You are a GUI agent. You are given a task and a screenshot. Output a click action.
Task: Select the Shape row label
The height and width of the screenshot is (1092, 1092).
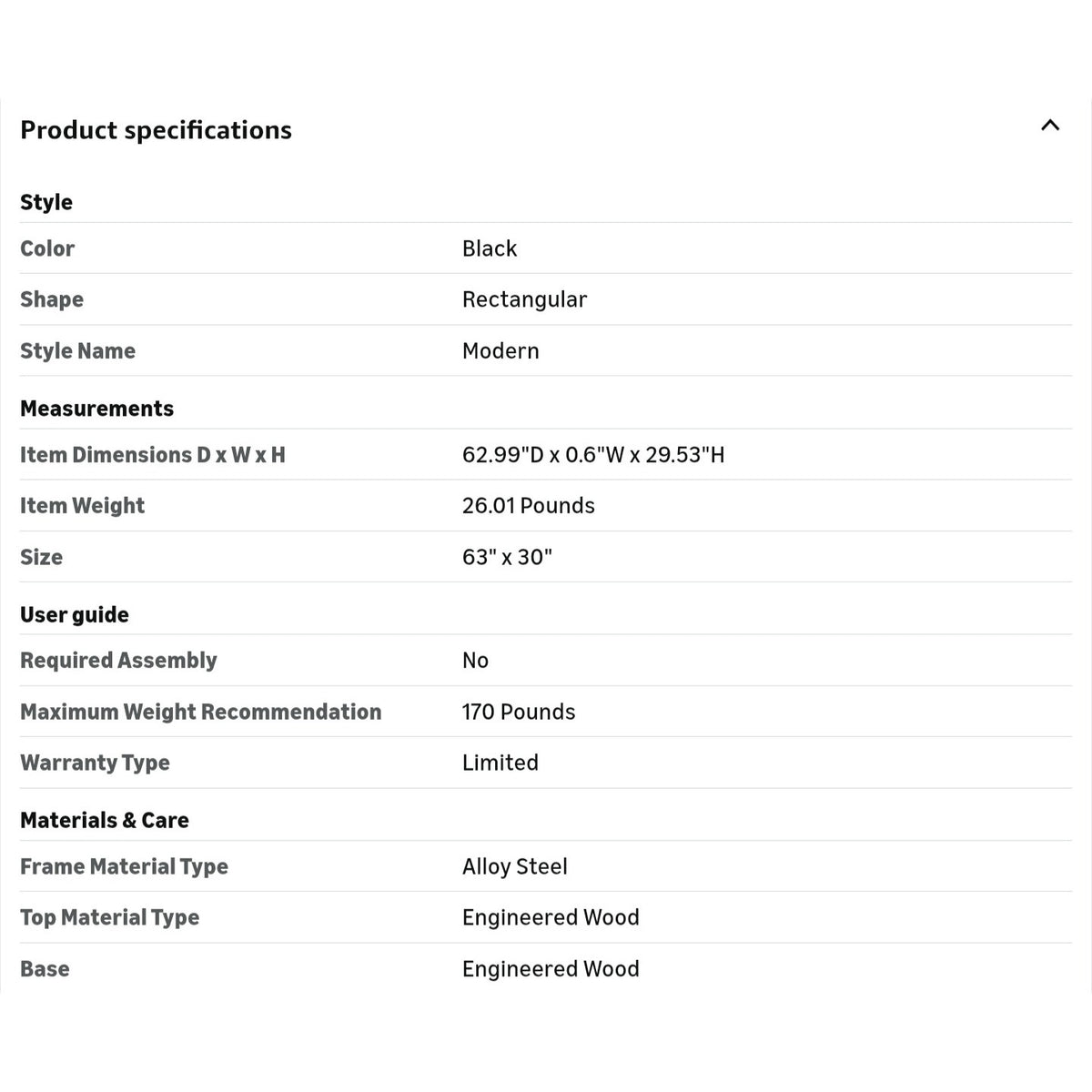[52, 299]
